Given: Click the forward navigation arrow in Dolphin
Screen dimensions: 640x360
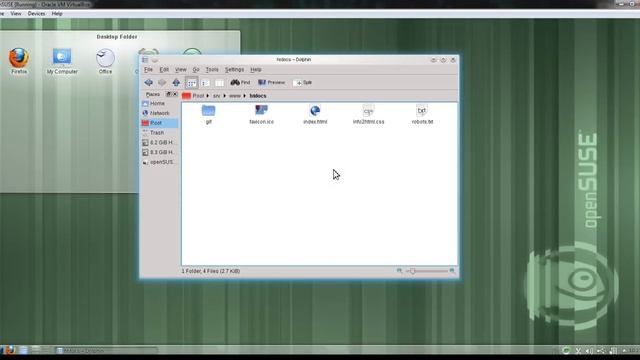Looking at the screenshot, I should coord(162,82).
